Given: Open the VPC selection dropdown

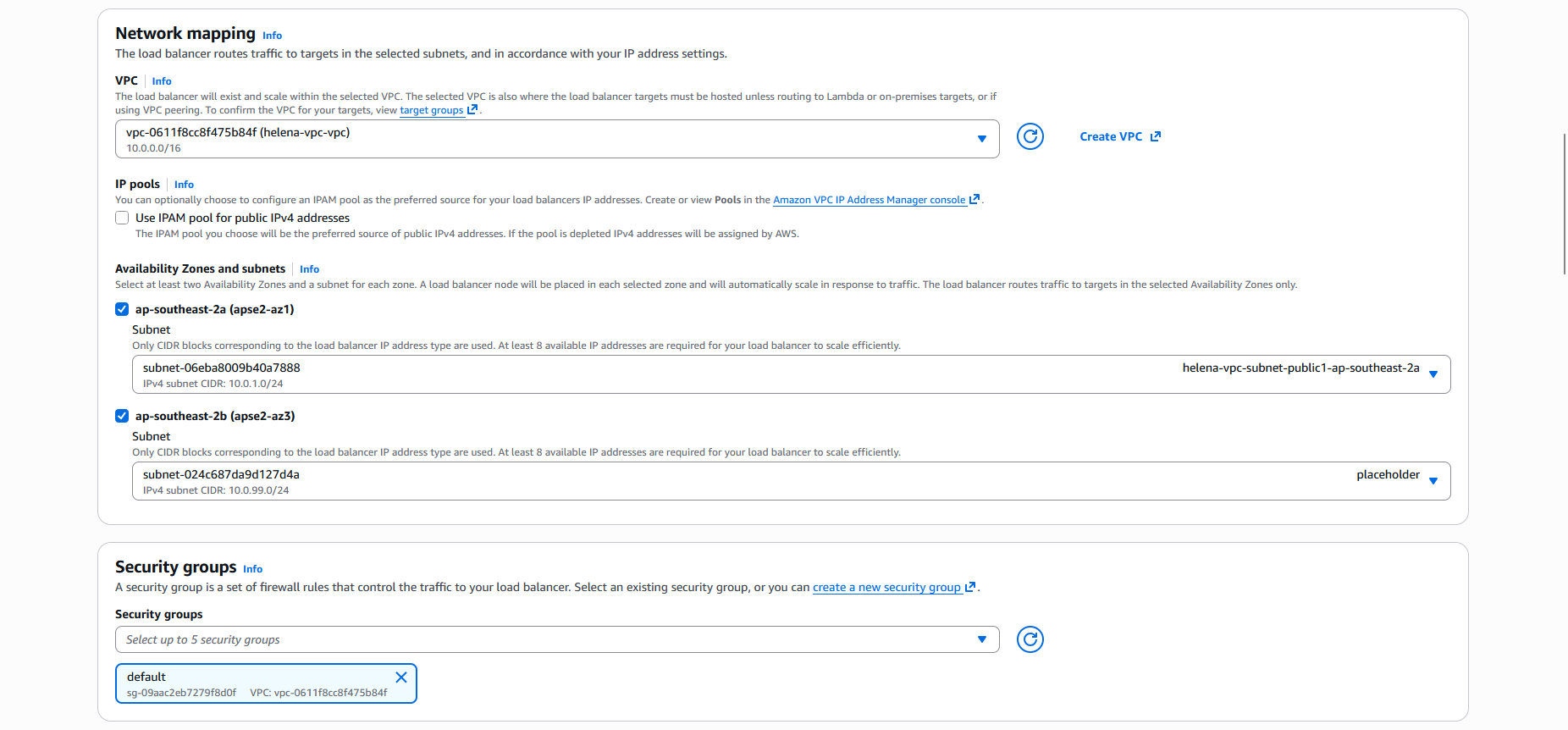Looking at the screenshot, I should 981,139.
